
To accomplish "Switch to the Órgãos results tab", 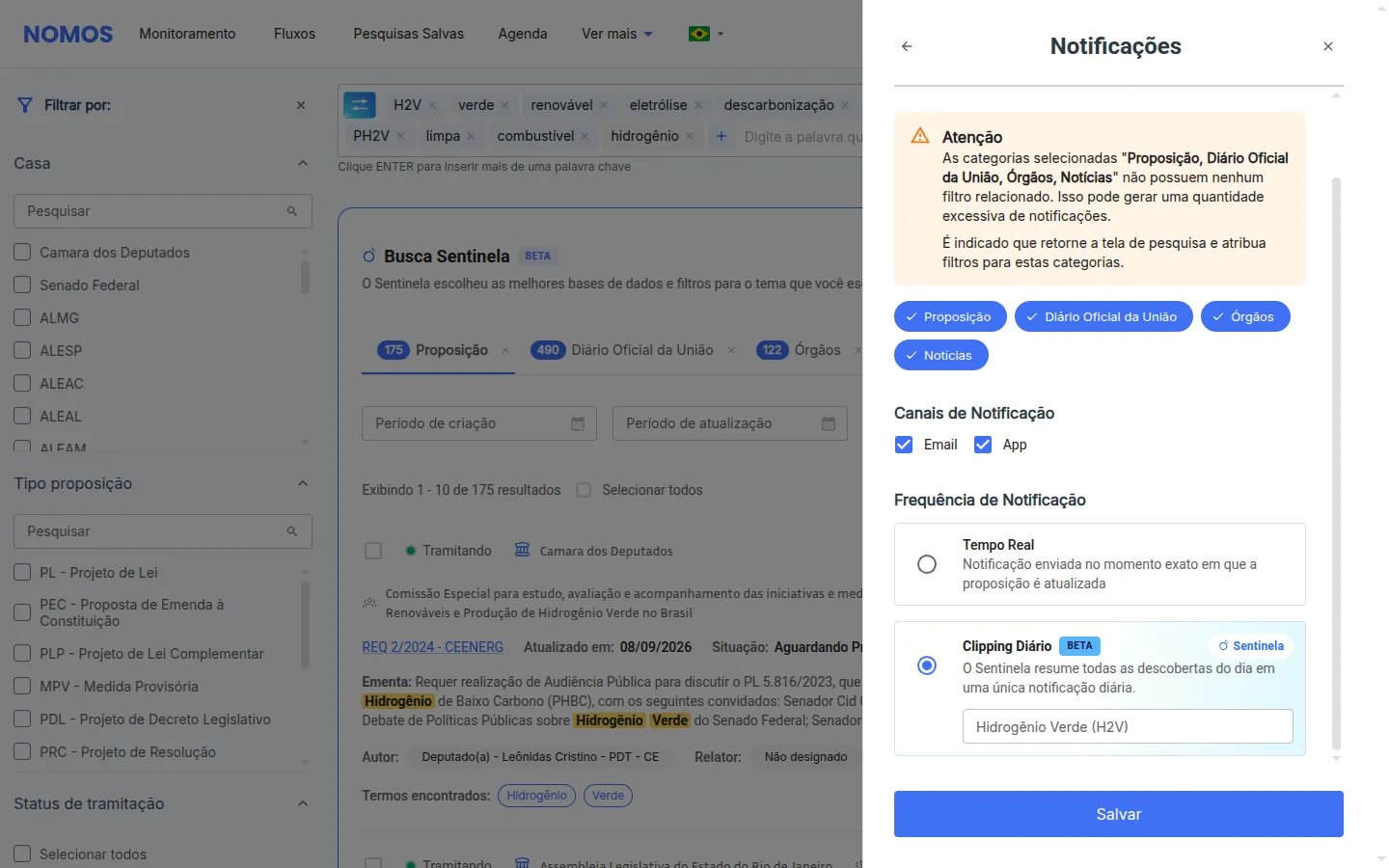I will pos(799,350).
